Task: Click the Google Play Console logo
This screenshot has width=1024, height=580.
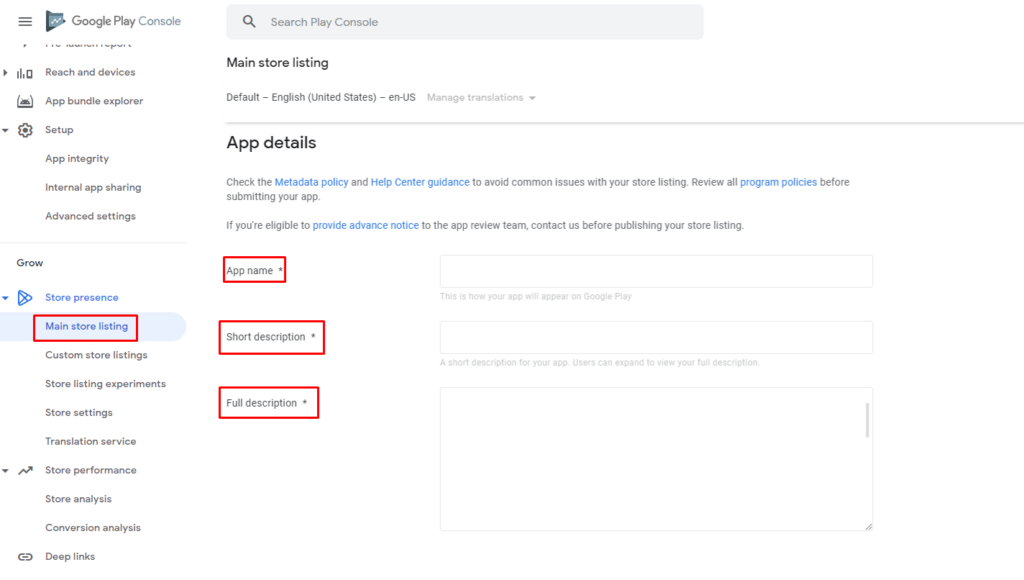Action: (113, 21)
